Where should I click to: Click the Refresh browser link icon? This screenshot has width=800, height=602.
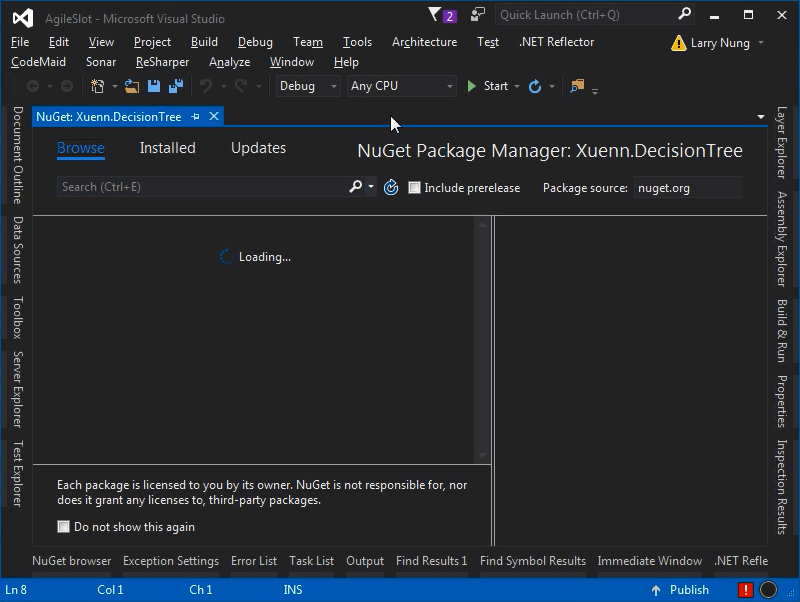point(535,86)
